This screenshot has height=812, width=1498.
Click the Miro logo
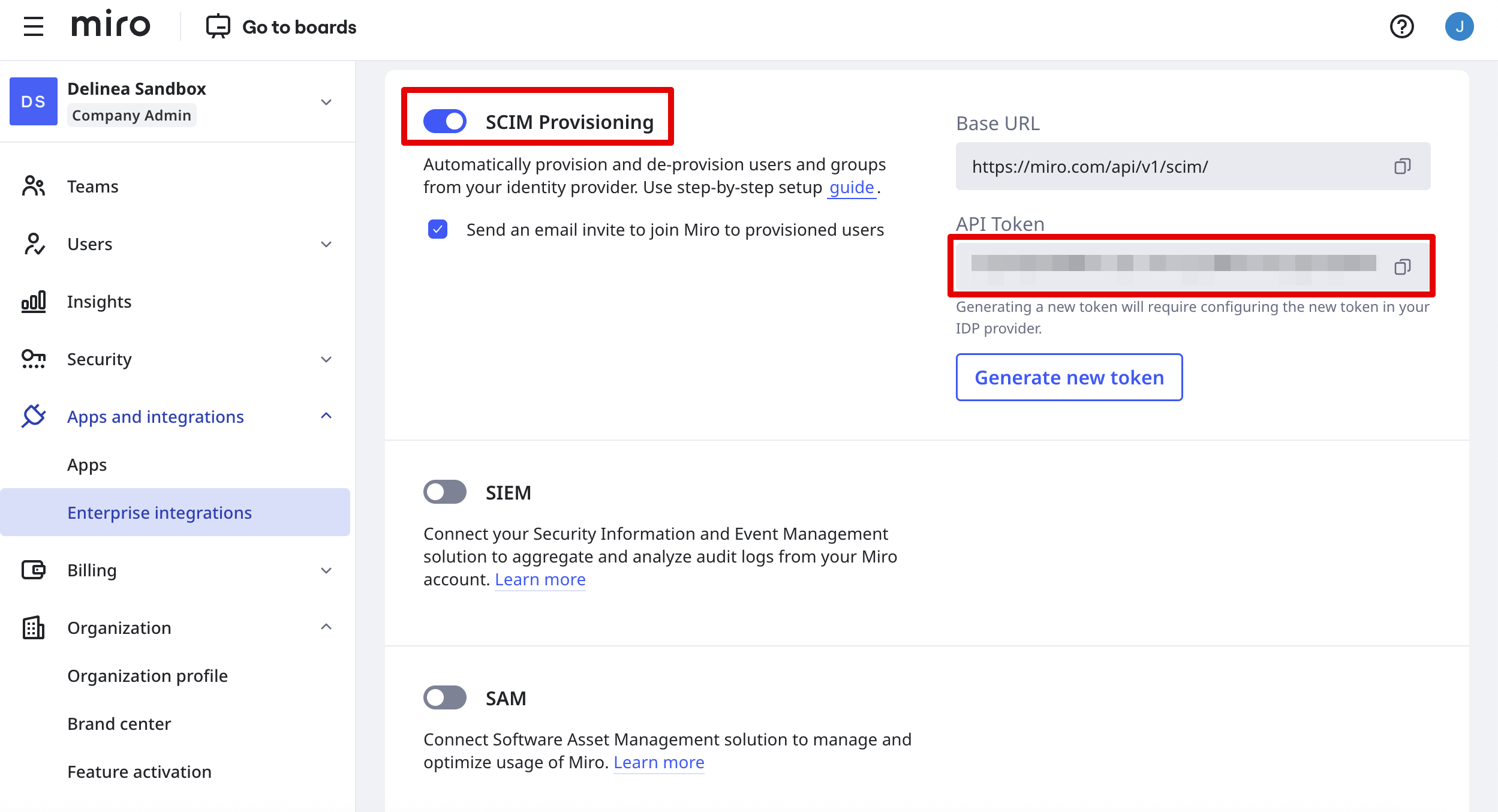[111, 25]
